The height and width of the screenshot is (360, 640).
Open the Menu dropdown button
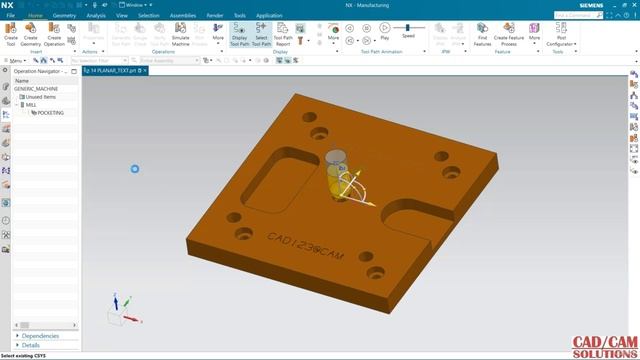click(x=15, y=60)
